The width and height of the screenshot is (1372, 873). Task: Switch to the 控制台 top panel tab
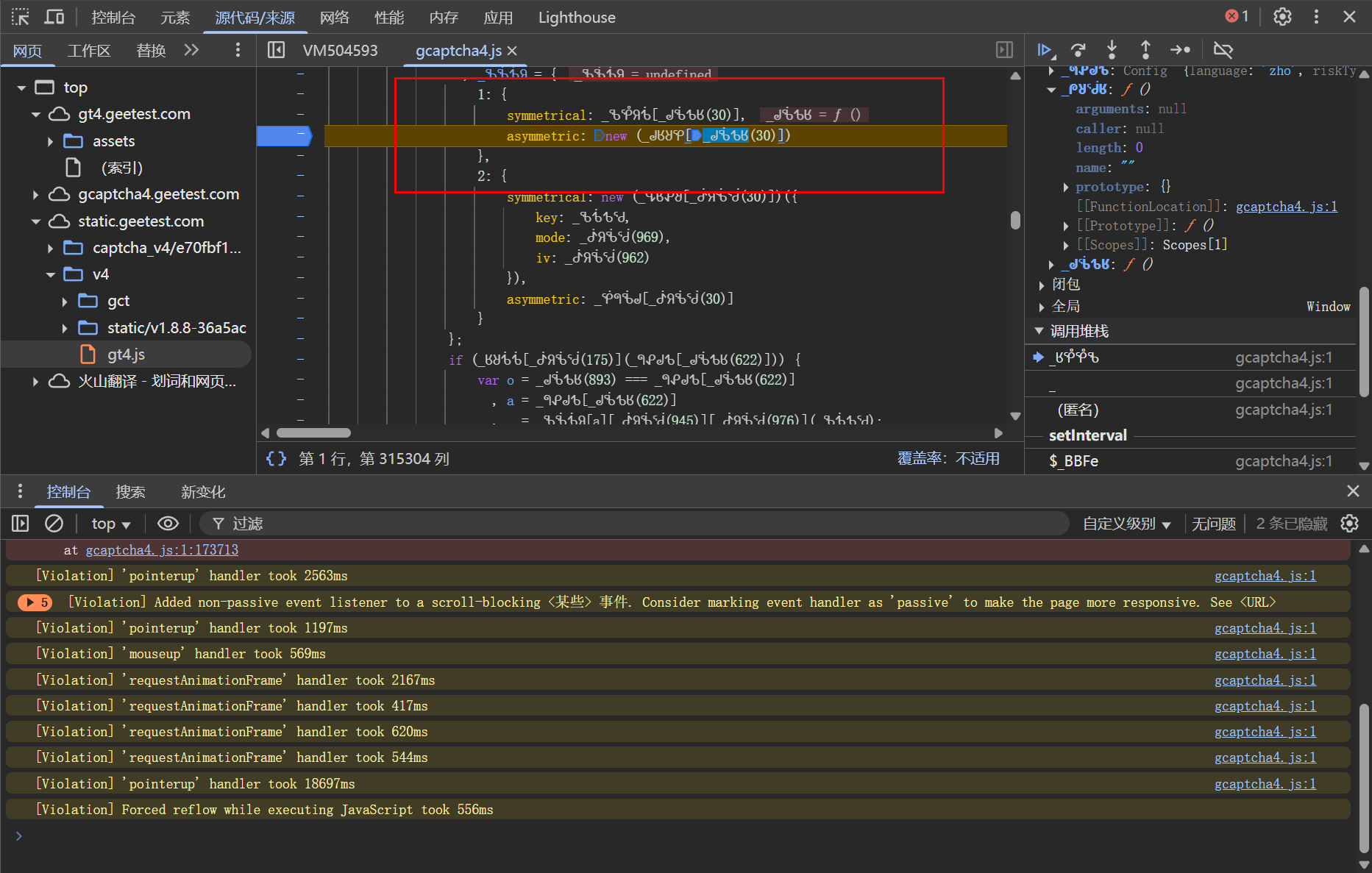[113, 17]
